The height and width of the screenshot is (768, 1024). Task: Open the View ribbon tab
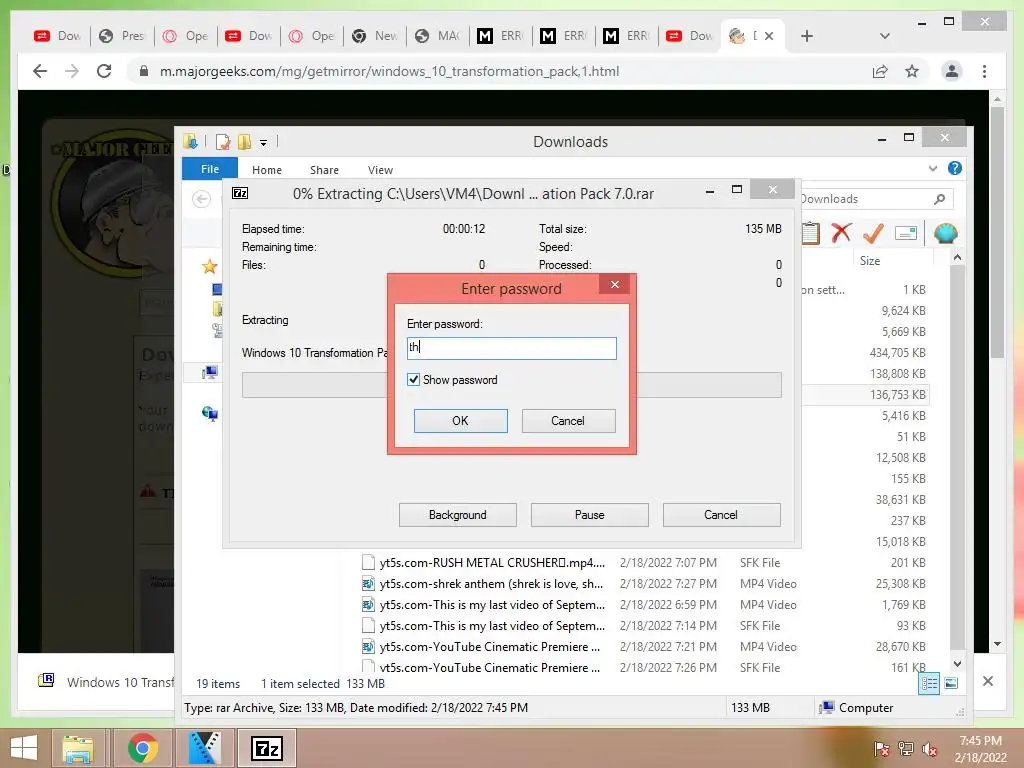tap(380, 170)
